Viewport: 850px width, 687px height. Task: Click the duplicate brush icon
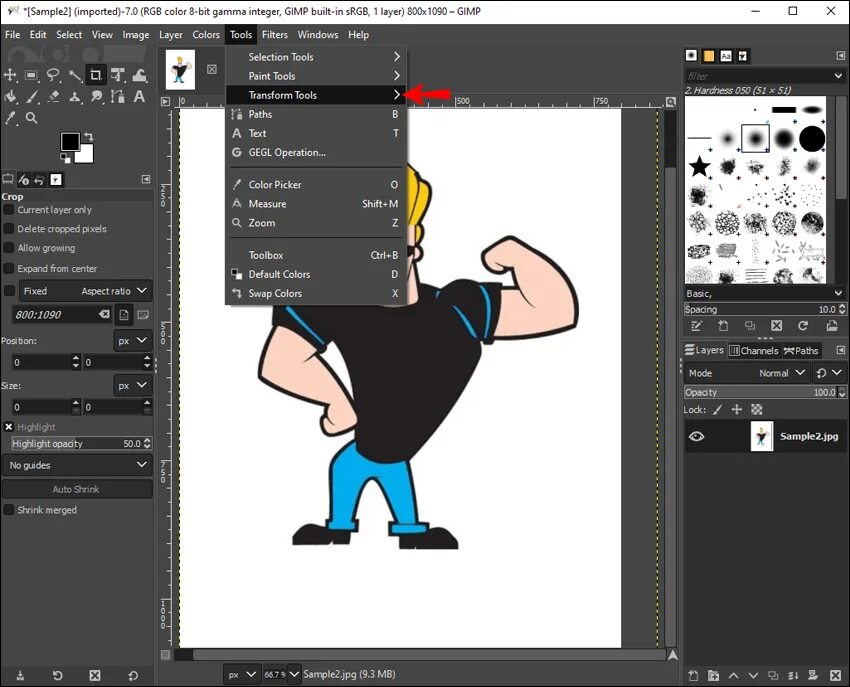750,326
